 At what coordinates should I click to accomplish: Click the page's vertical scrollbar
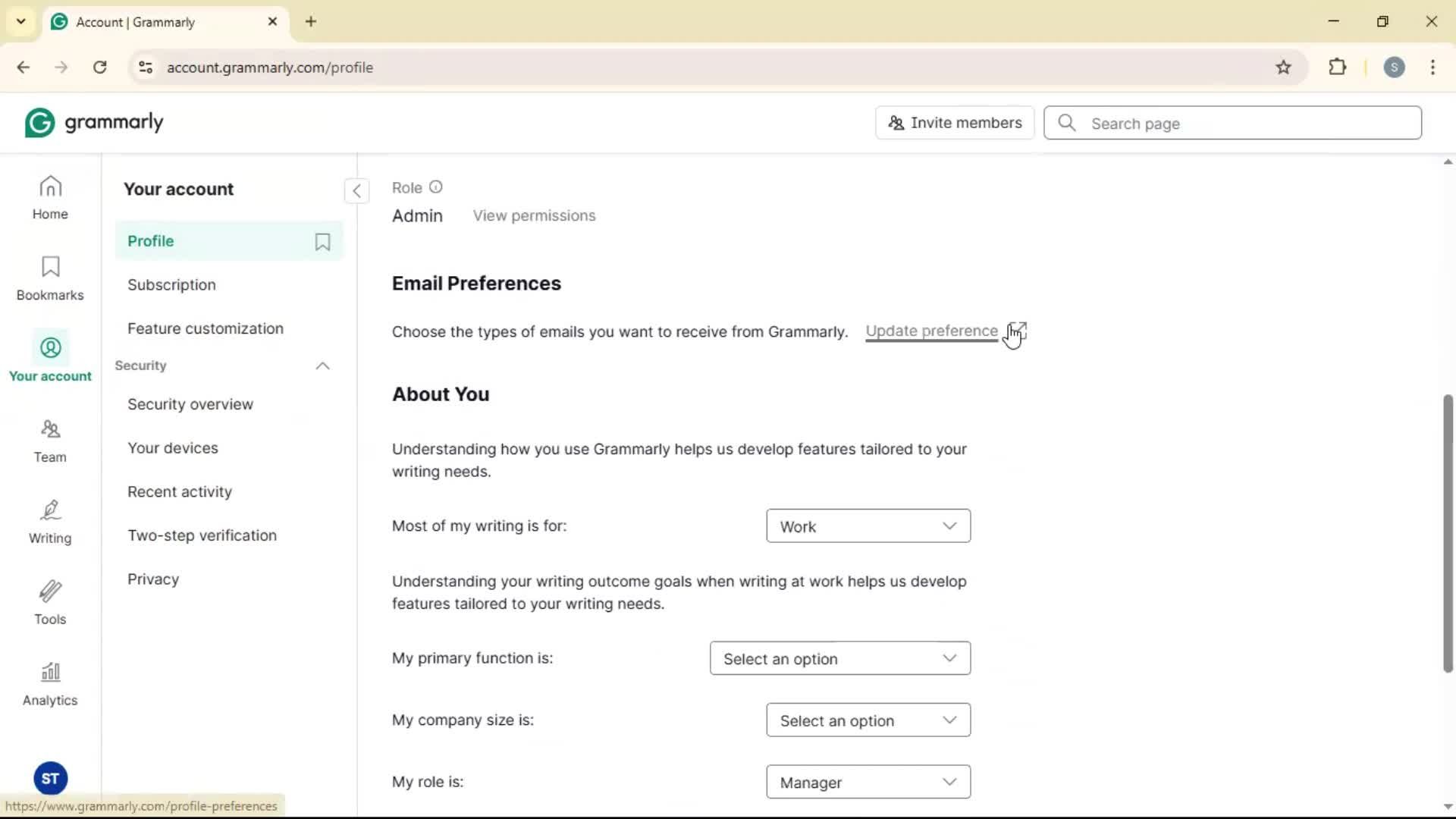[1447, 532]
